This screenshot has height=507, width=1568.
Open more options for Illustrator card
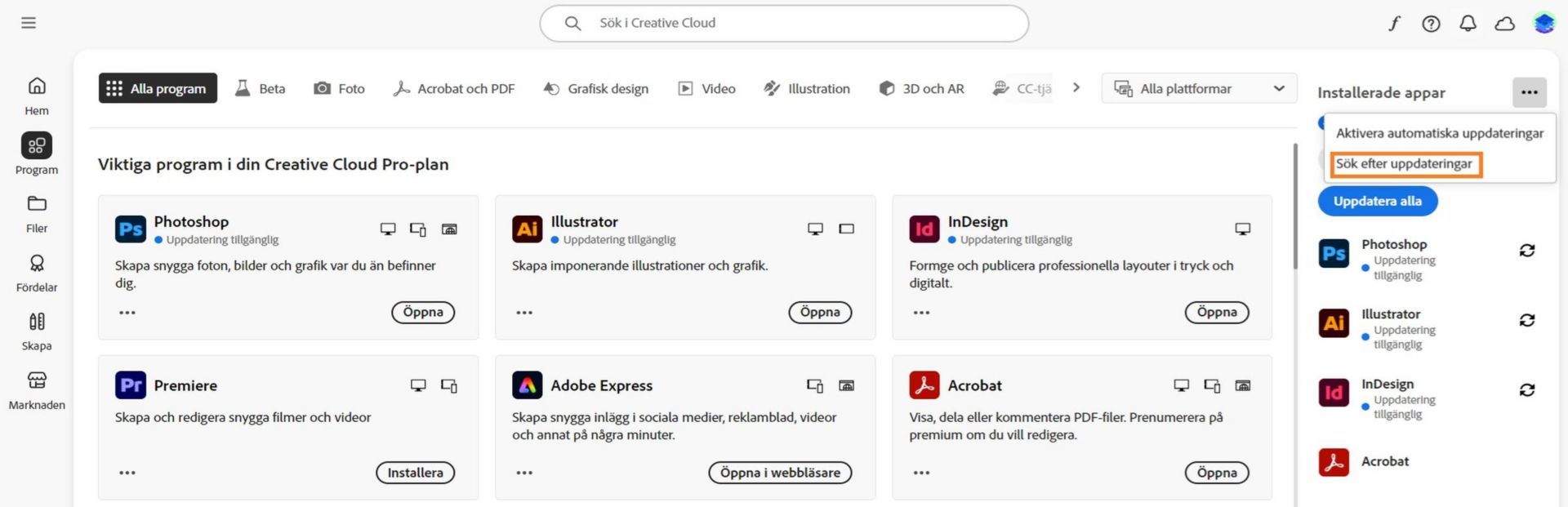click(524, 313)
